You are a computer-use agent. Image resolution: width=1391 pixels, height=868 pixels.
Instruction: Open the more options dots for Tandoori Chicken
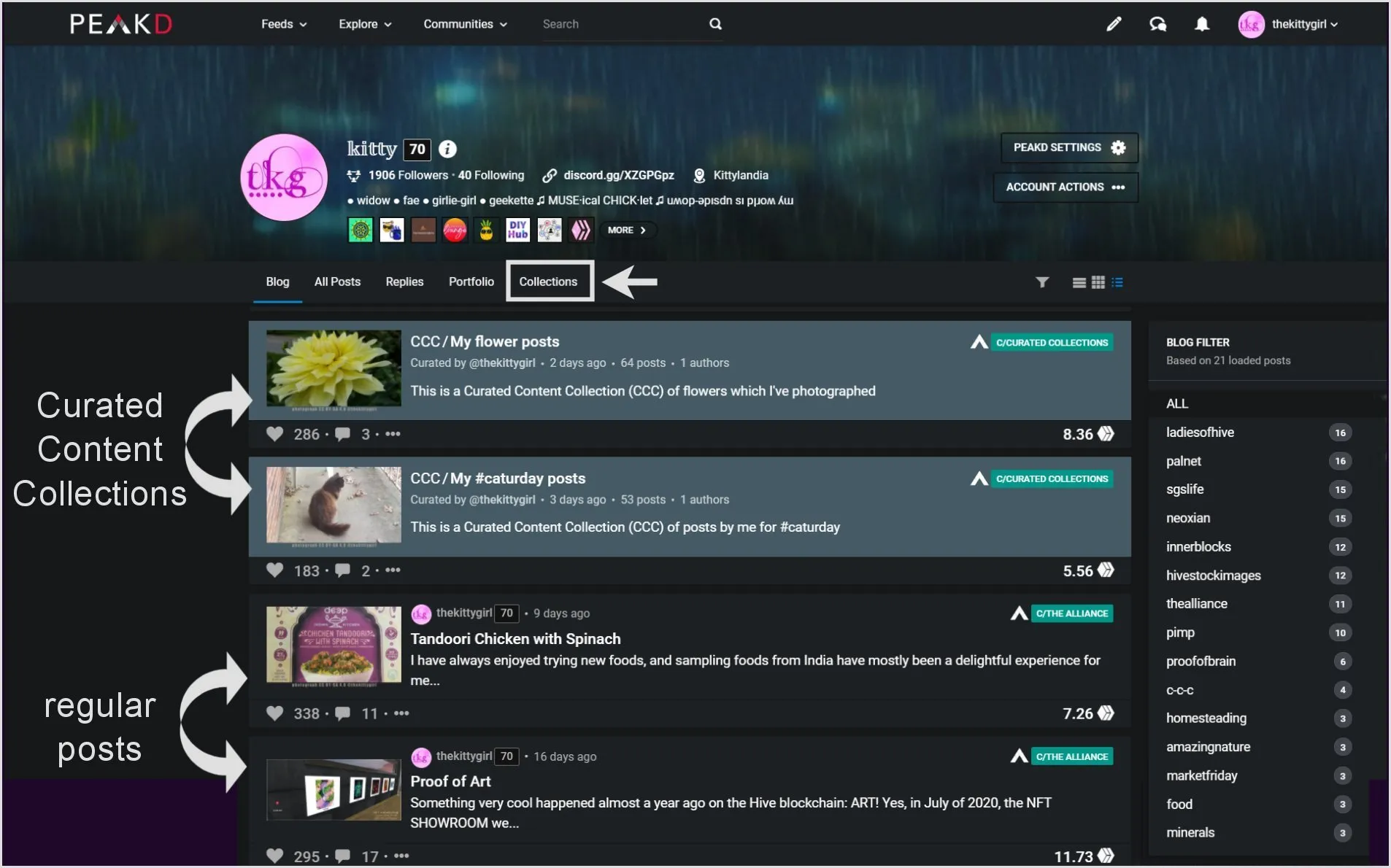point(401,713)
